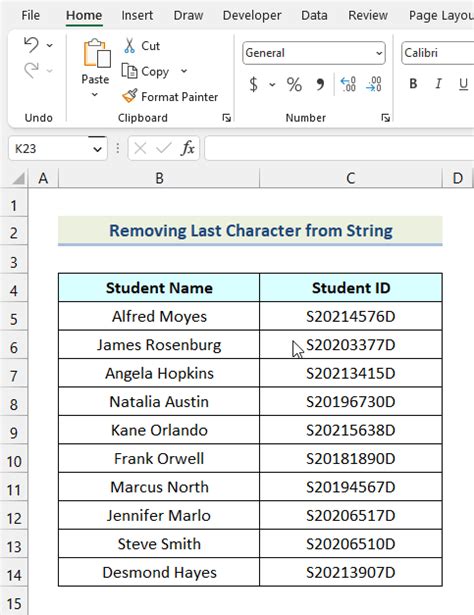Open the Insert ribbon tab
This screenshot has height=615, width=474.
[x=137, y=15]
